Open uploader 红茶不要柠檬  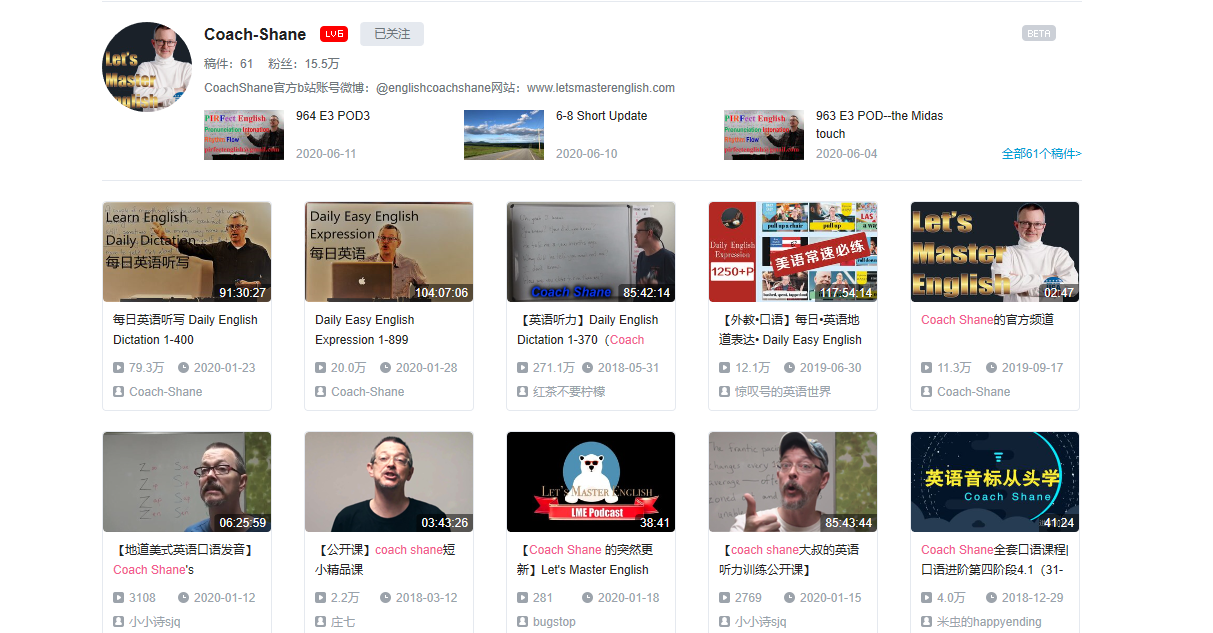click(x=569, y=392)
